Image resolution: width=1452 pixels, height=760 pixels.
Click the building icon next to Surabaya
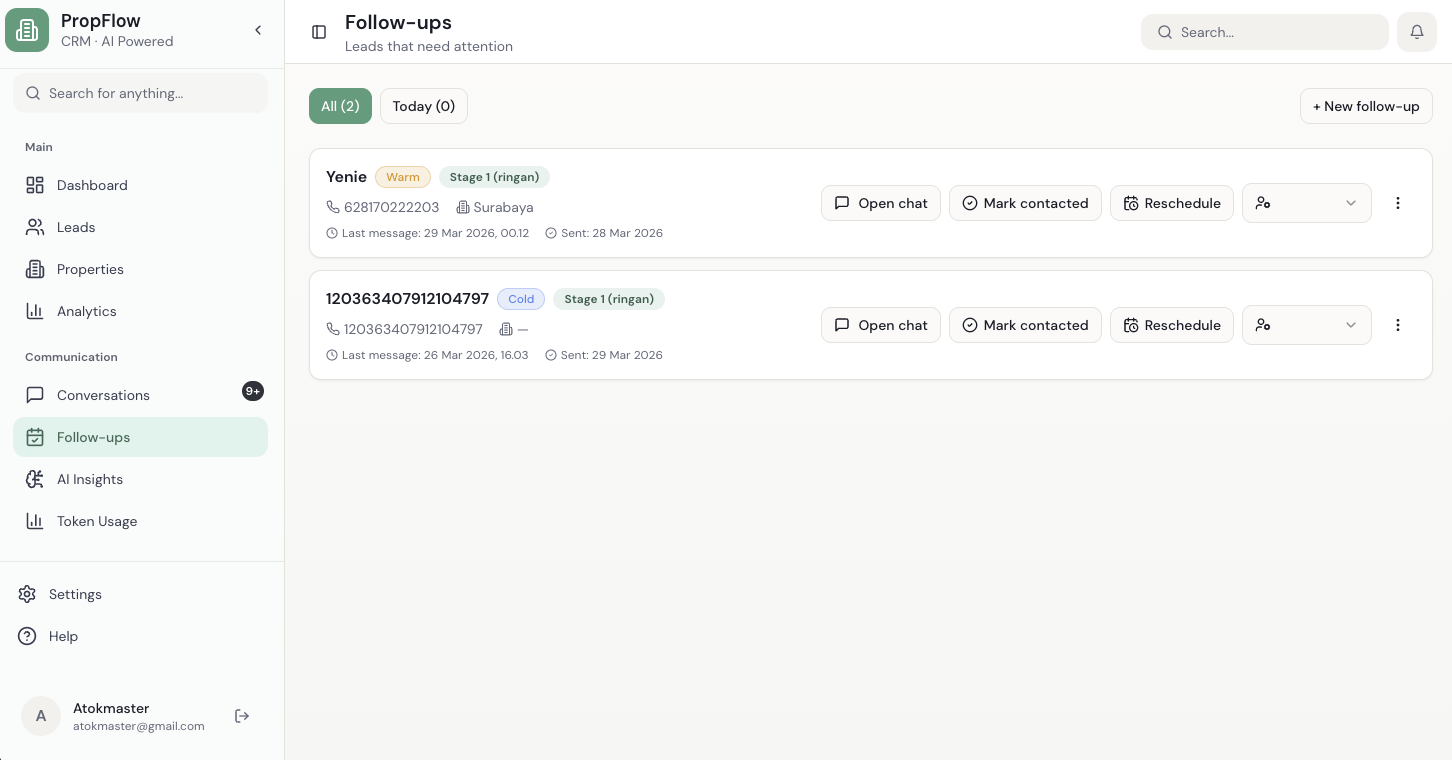463,207
